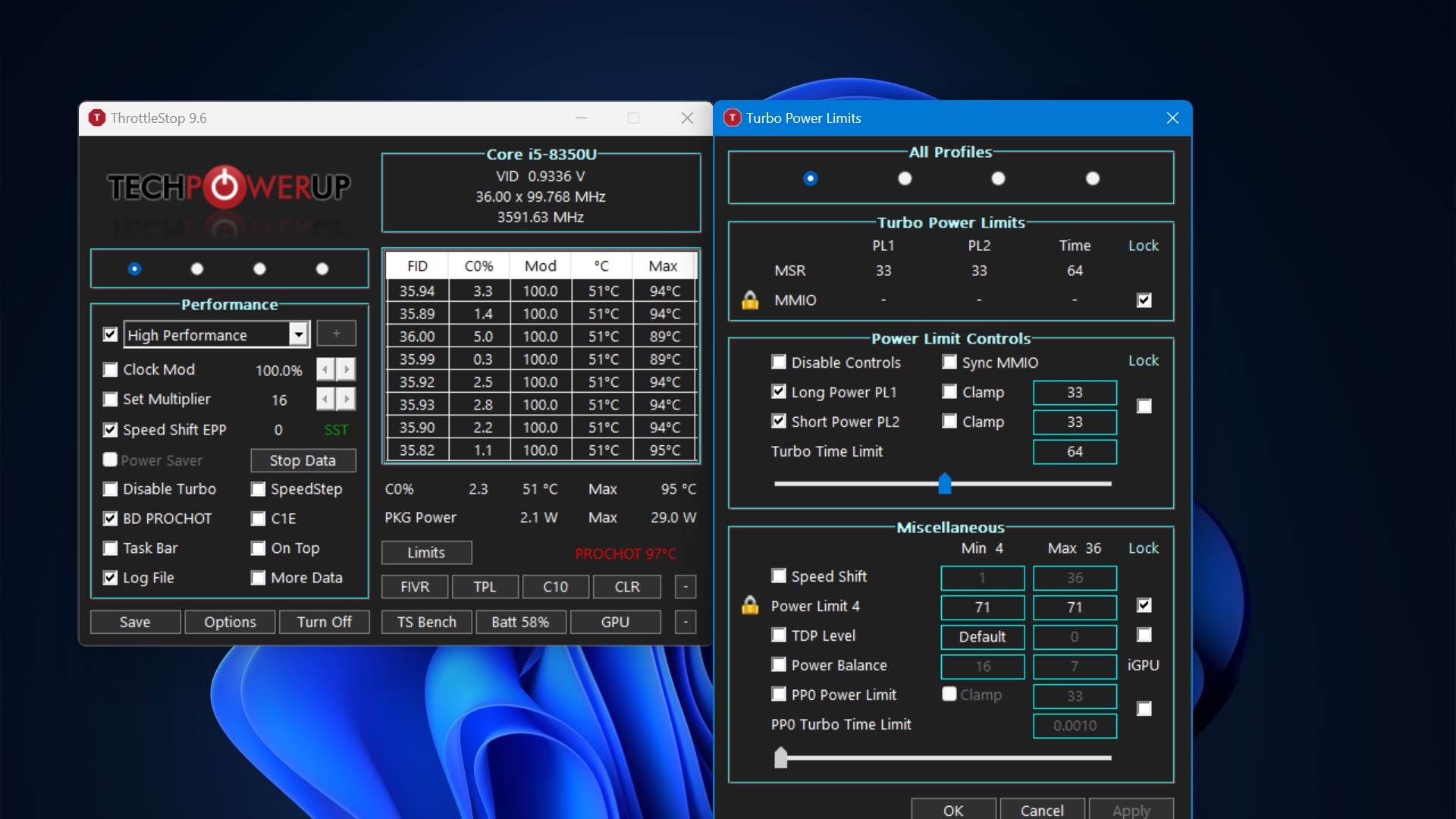Click the TDP Level Default field
Viewport: 1456px width, 819px height.
[x=983, y=636]
